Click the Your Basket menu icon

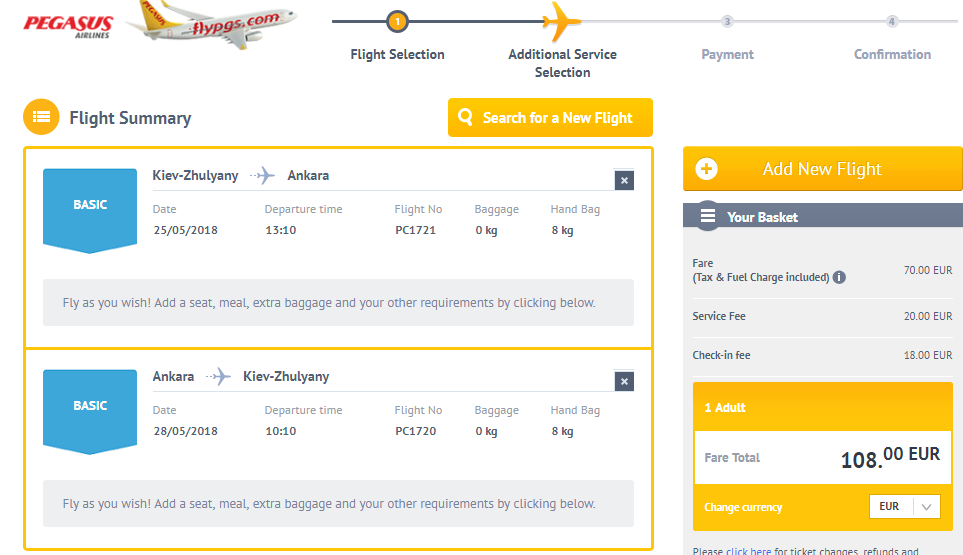[708, 216]
